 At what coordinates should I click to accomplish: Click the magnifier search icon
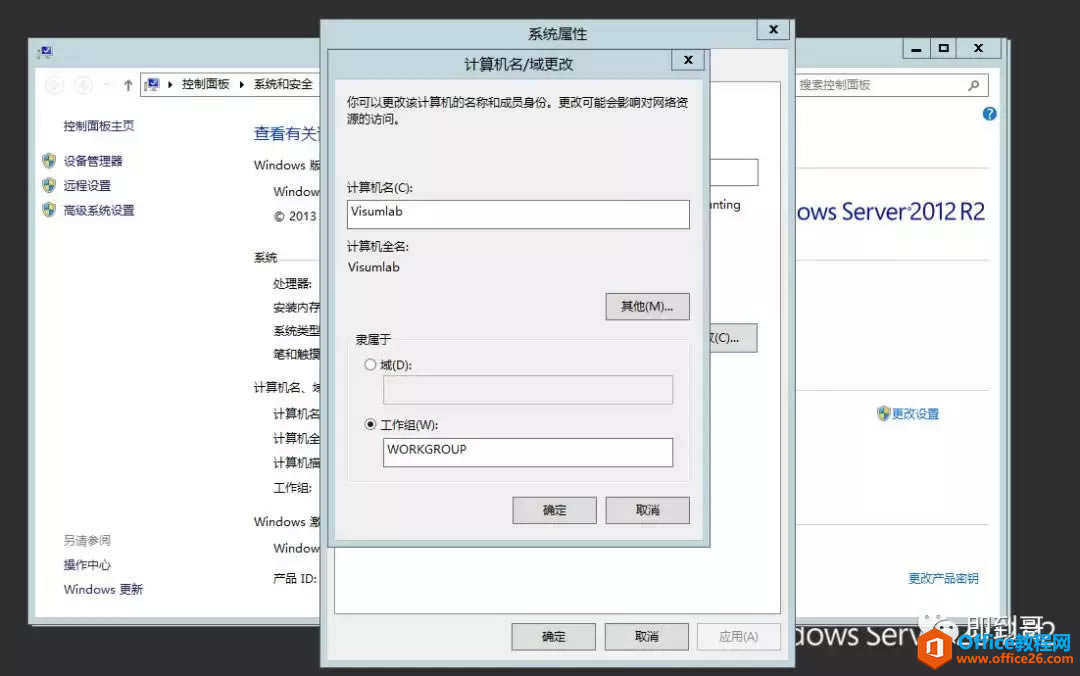[973, 85]
